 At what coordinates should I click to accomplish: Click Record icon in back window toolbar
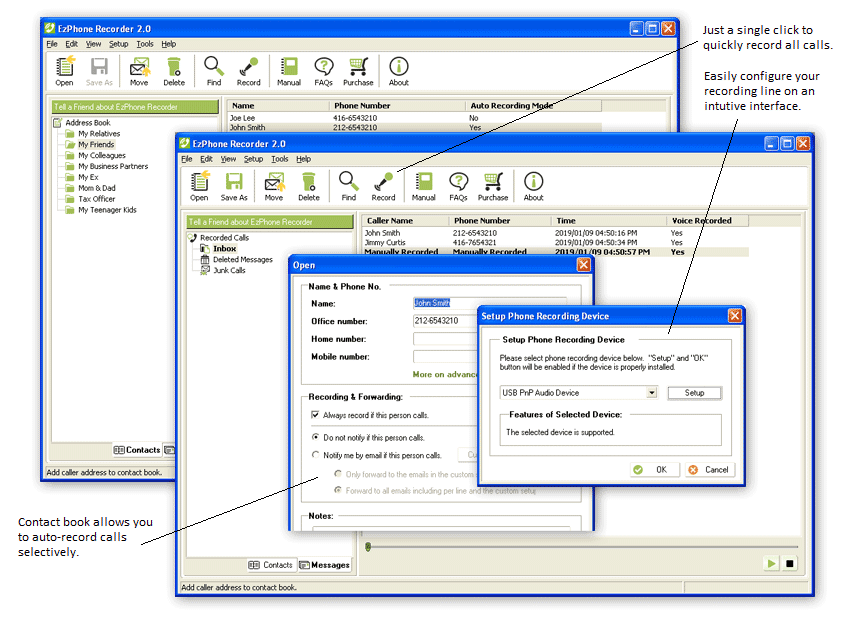coord(248,71)
